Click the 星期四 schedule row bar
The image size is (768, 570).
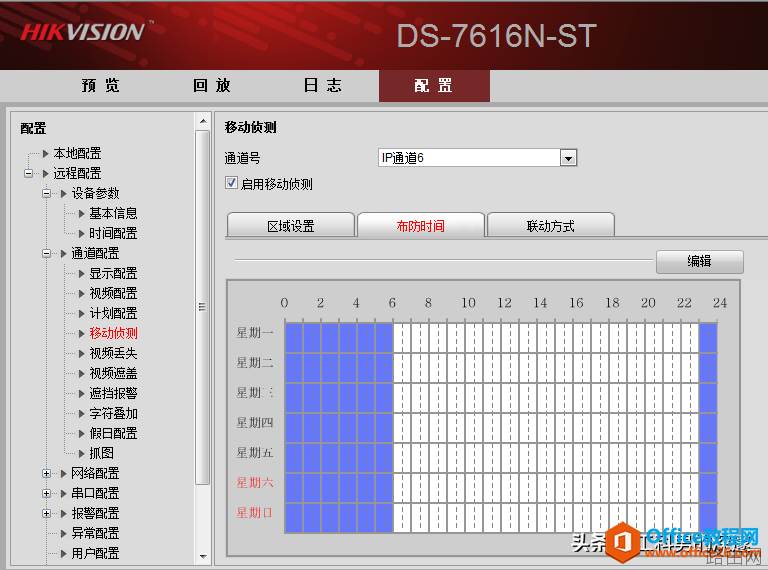(501, 428)
